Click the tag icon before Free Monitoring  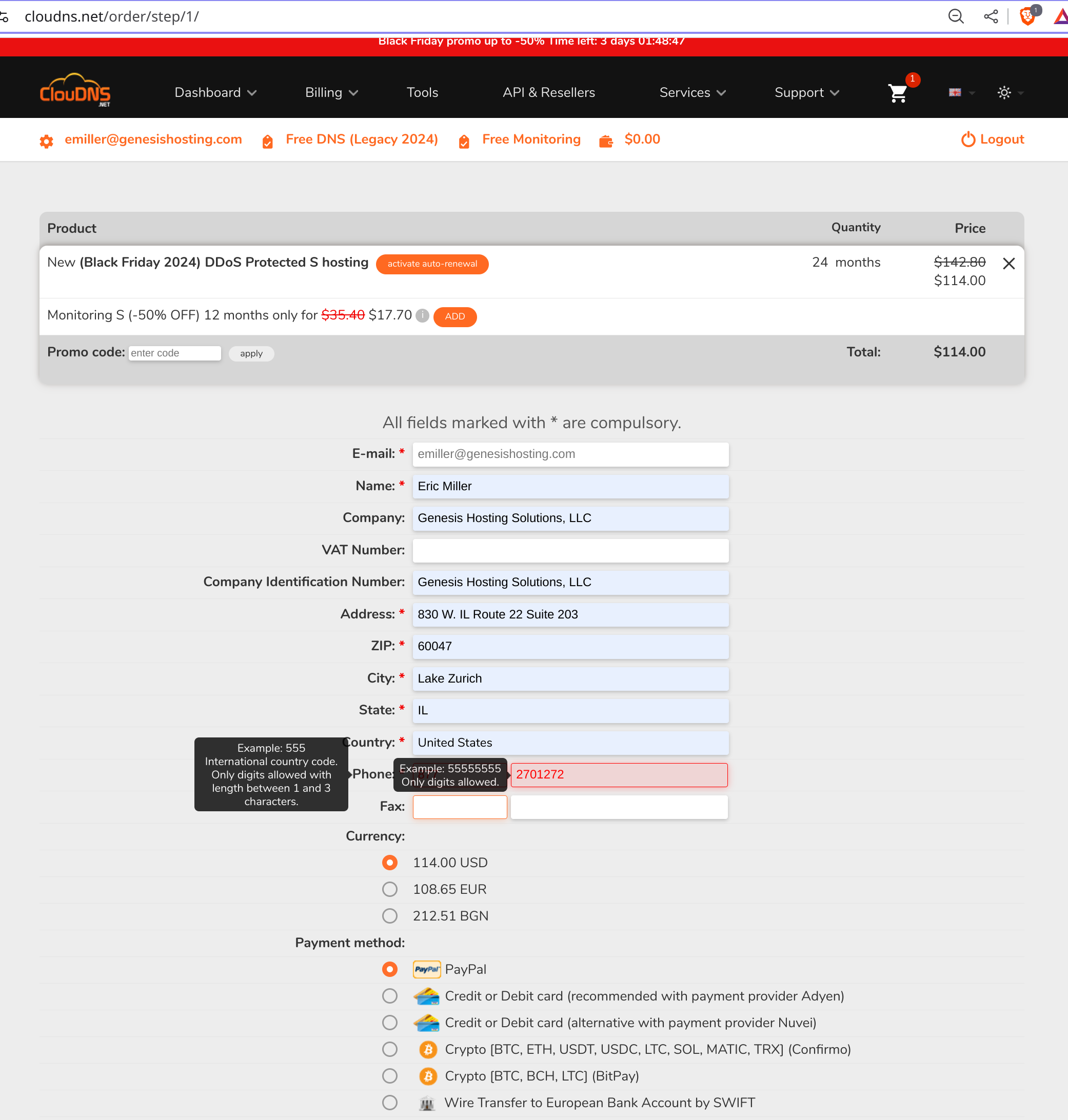[464, 141]
